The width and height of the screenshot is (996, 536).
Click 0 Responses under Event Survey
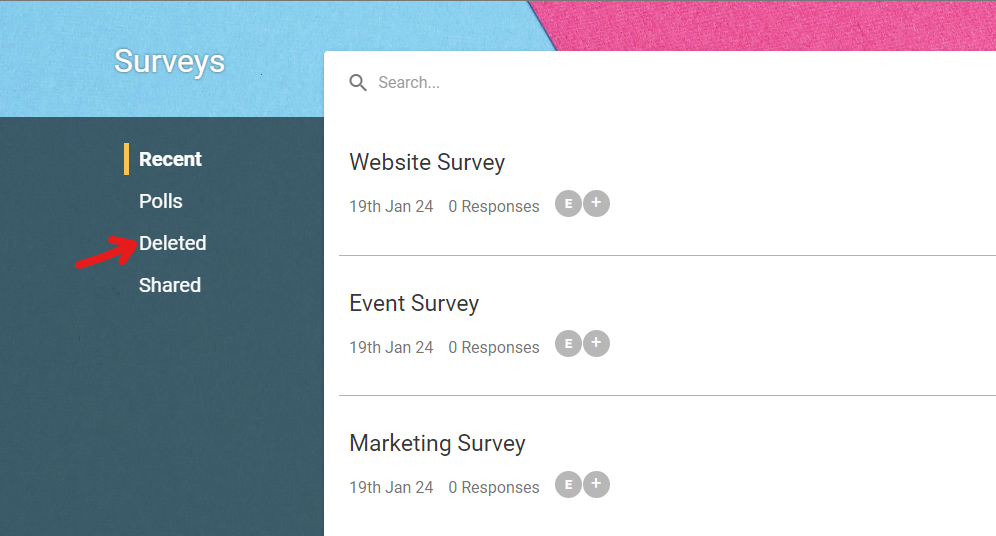click(494, 347)
